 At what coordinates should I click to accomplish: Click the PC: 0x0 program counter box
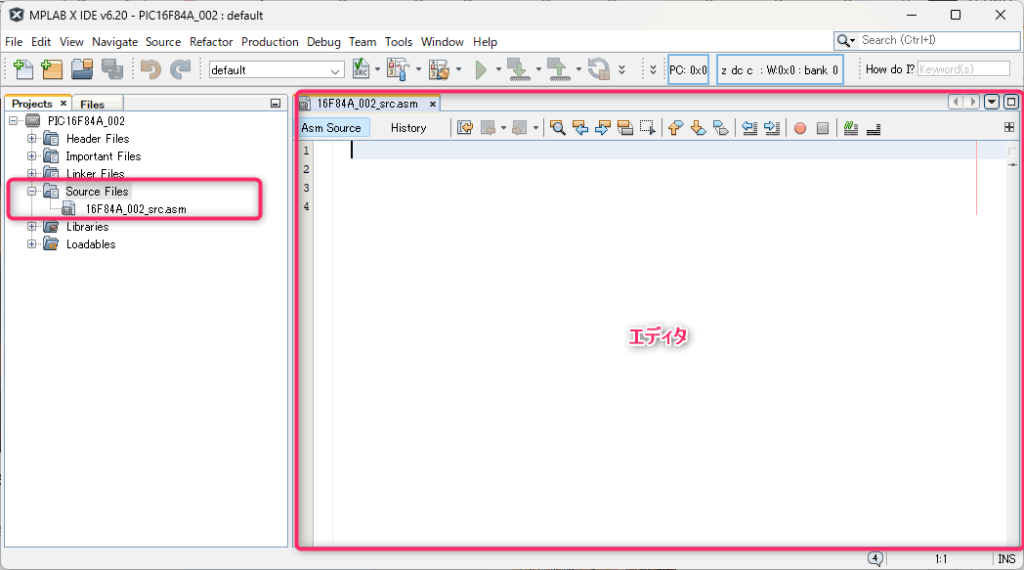688,70
